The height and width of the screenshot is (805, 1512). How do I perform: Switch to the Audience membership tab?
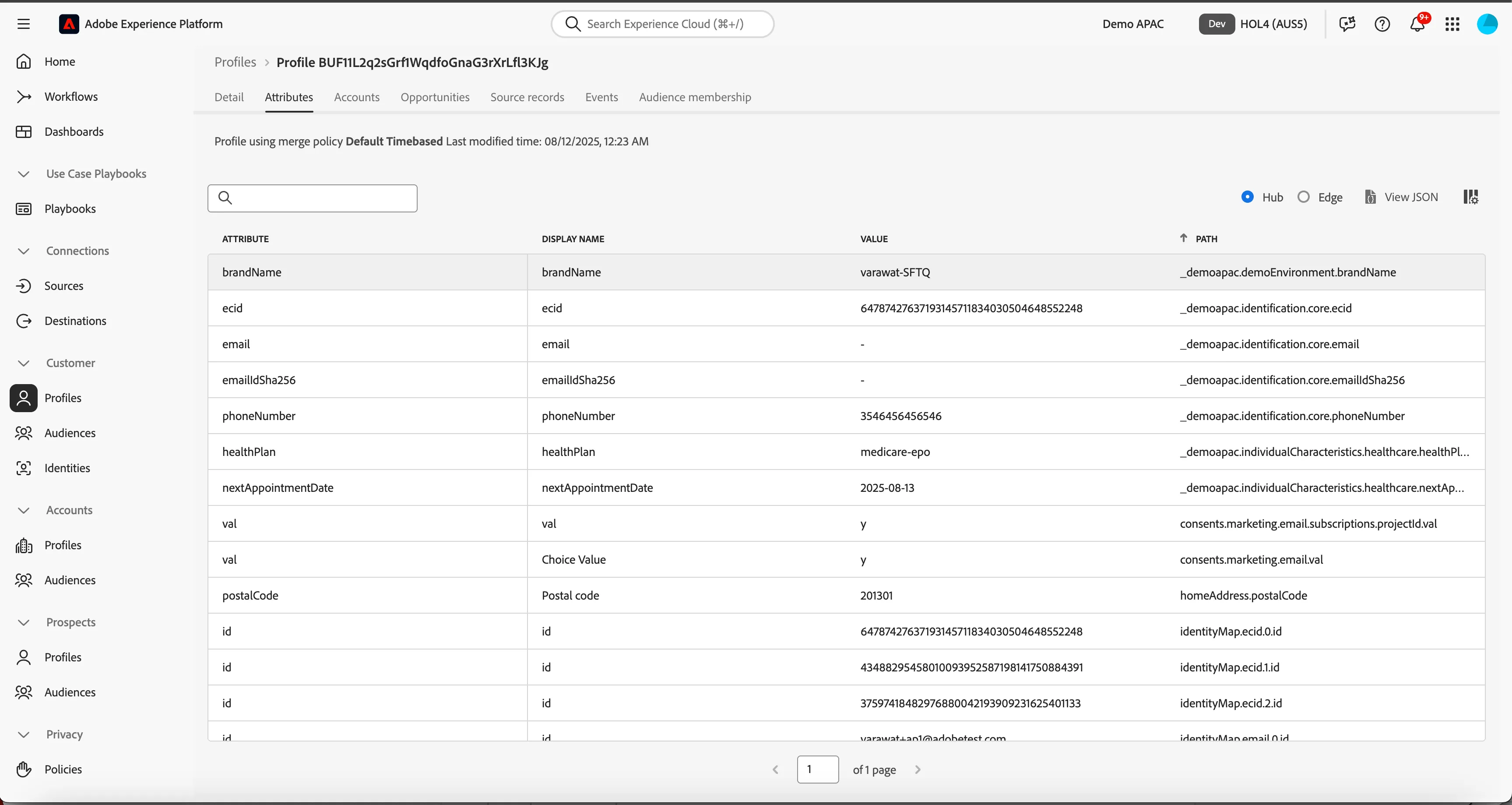tap(695, 98)
